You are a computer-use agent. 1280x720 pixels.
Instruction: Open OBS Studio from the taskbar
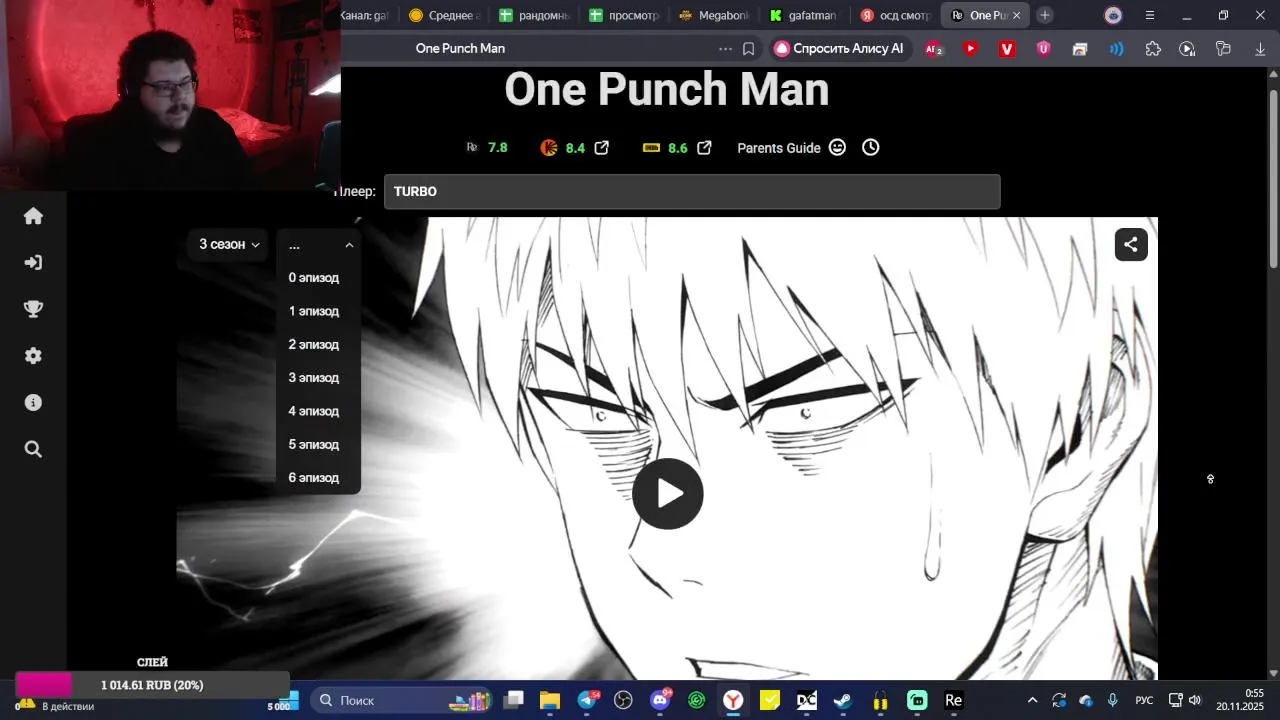[x=624, y=700]
